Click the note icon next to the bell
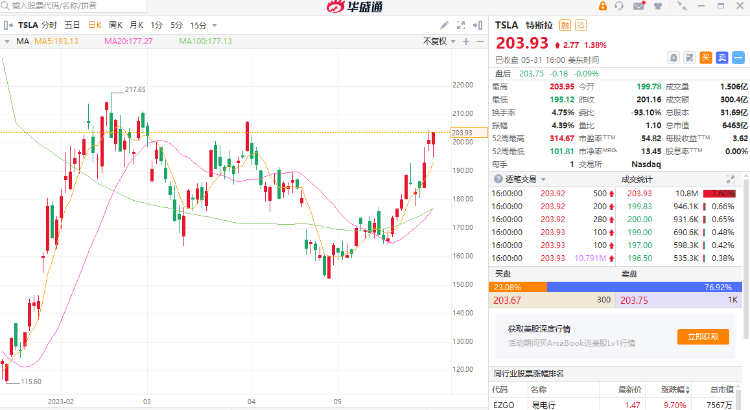The height and width of the screenshot is (410, 750). [689, 58]
